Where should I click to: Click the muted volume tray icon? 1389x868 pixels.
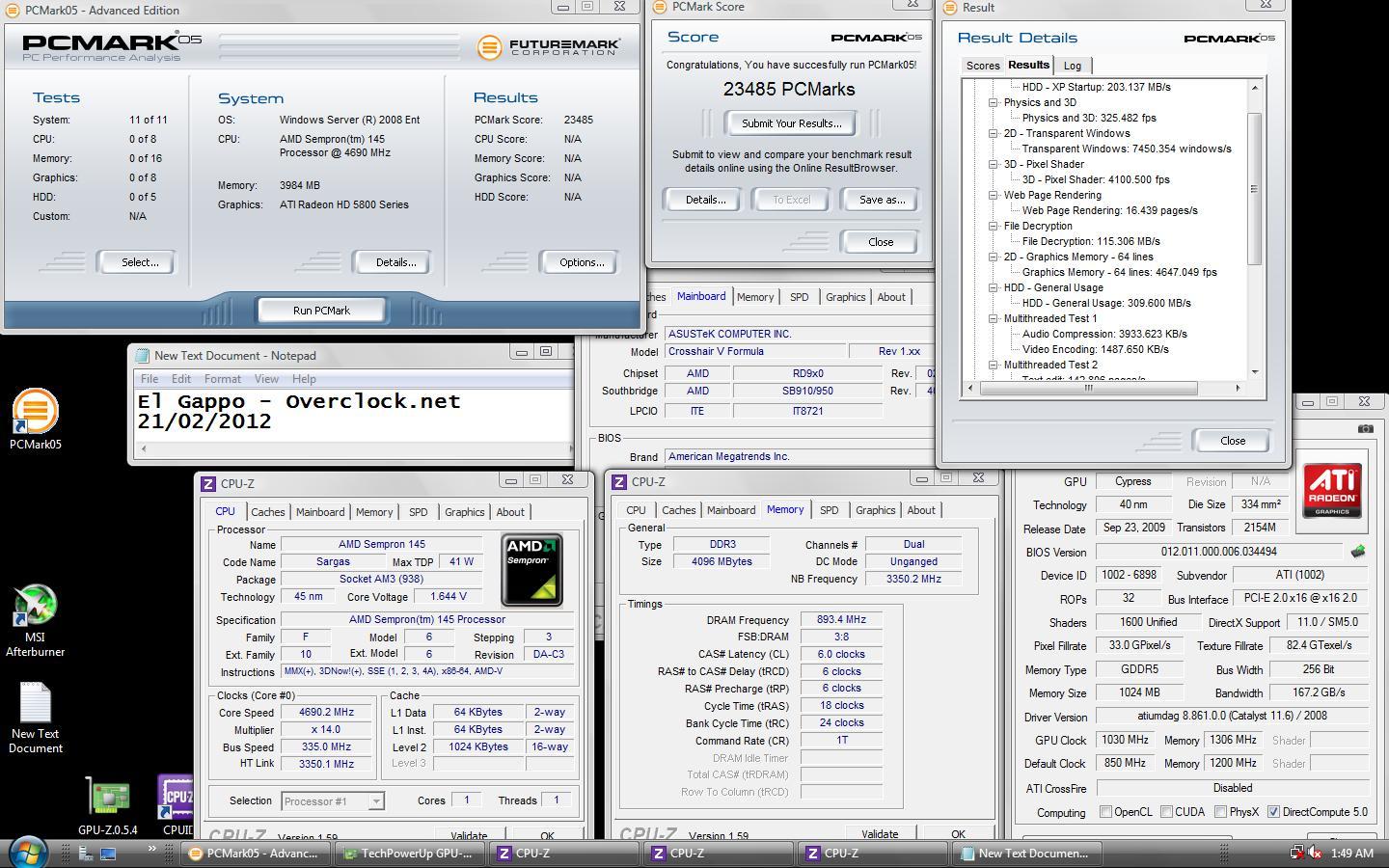coord(1314,853)
